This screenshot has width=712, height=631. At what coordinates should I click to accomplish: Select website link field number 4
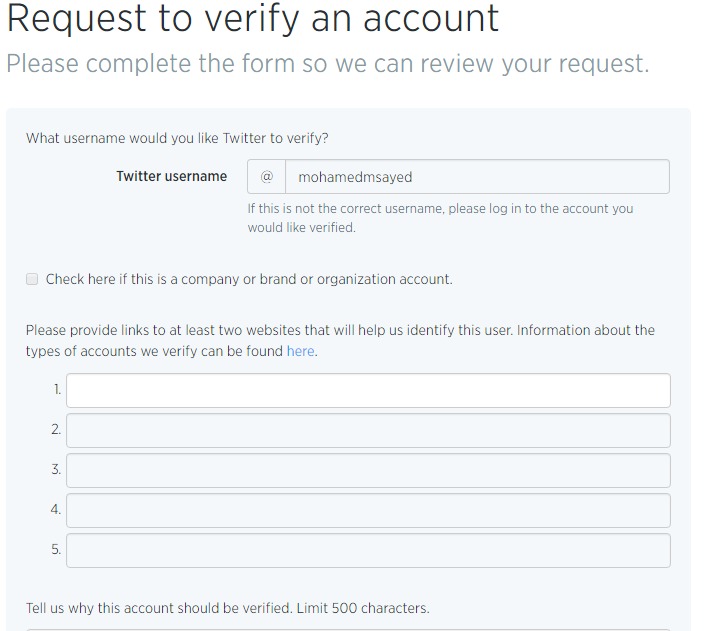click(368, 510)
